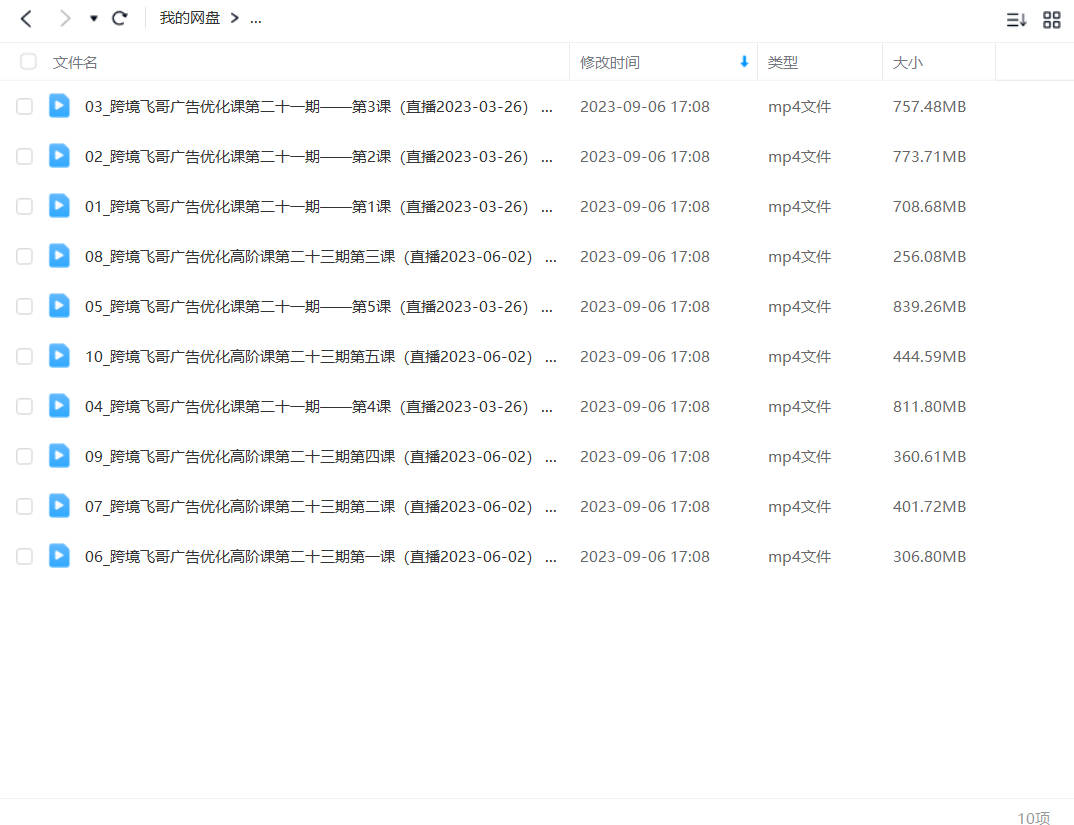
Task: Tick the select-all checkbox in header
Action: click(x=28, y=62)
